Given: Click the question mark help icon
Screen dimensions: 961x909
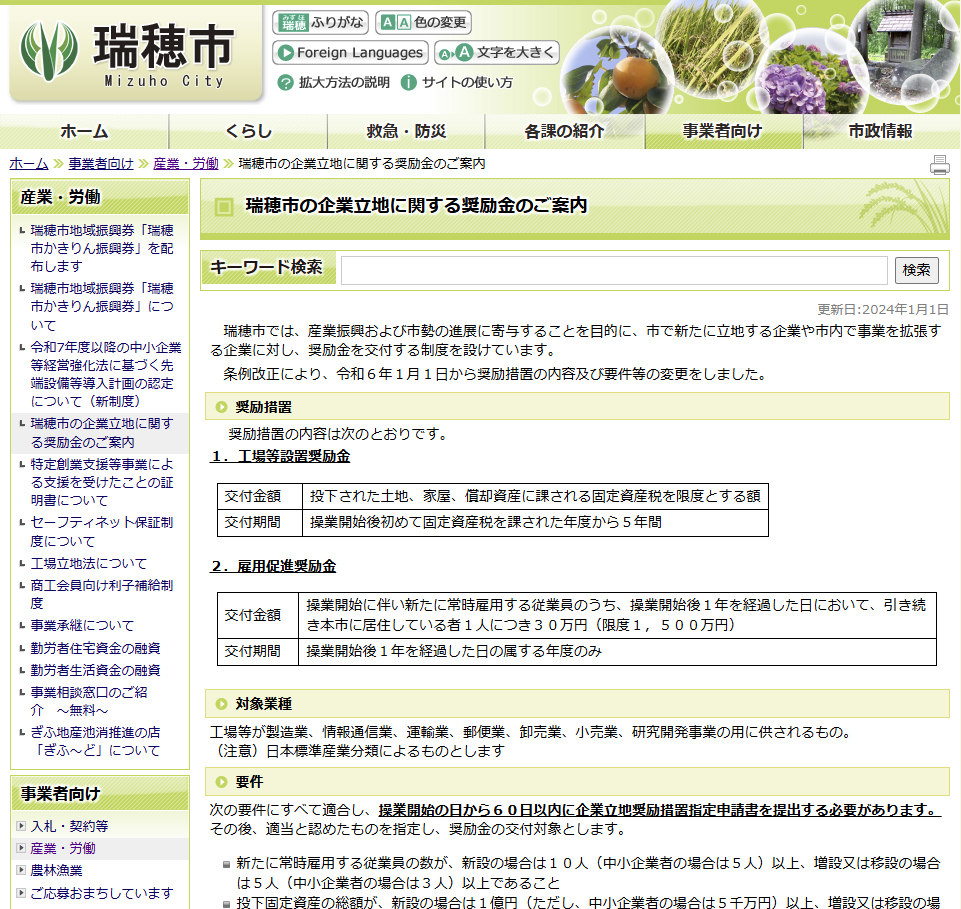Looking at the screenshot, I should 286,82.
